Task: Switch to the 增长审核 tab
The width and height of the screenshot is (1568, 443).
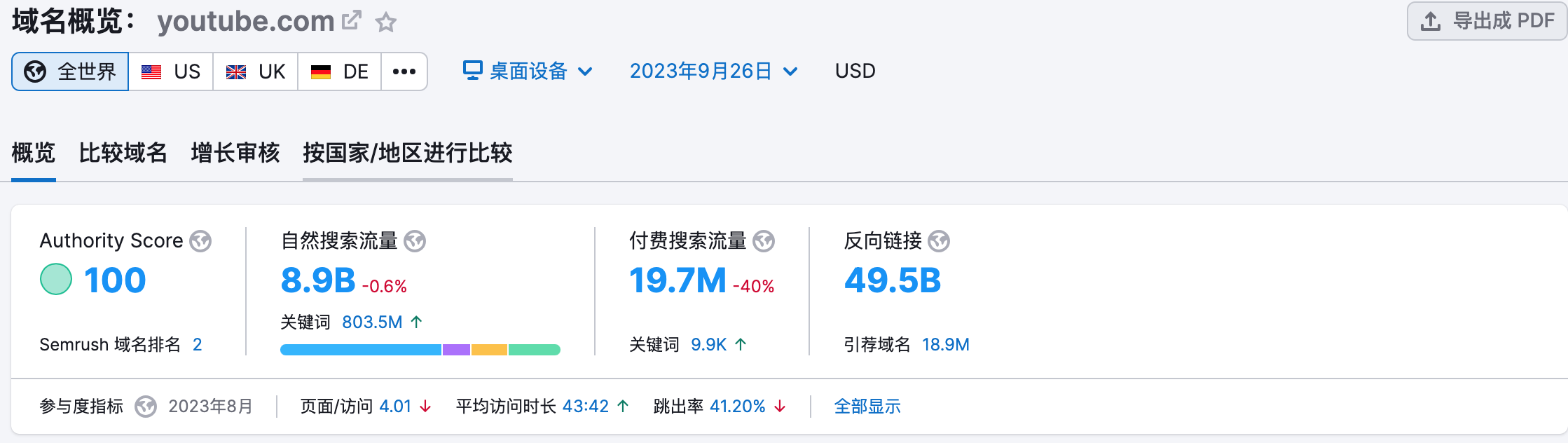Action: [x=235, y=153]
